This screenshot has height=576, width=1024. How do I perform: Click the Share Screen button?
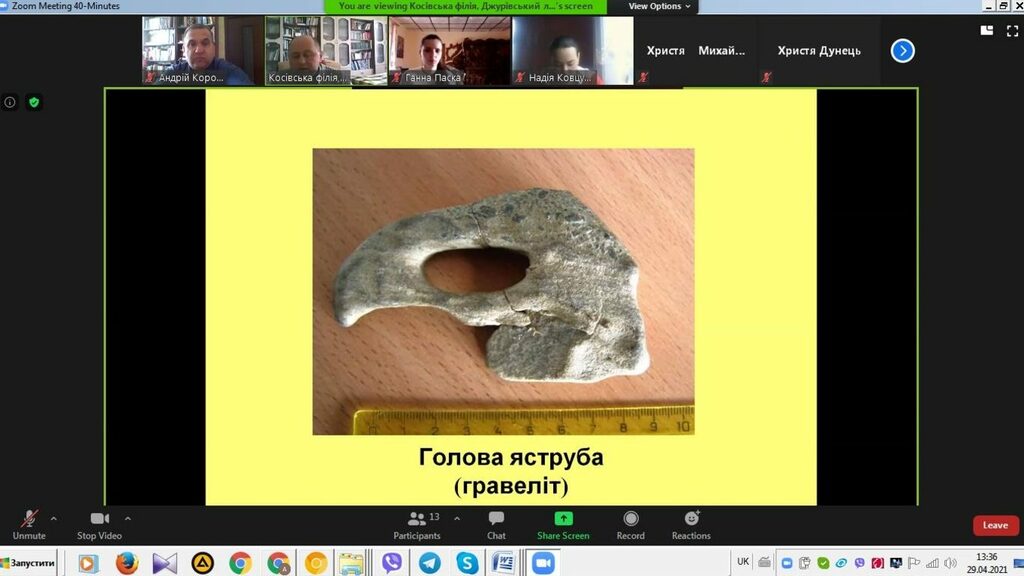(x=563, y=524)
